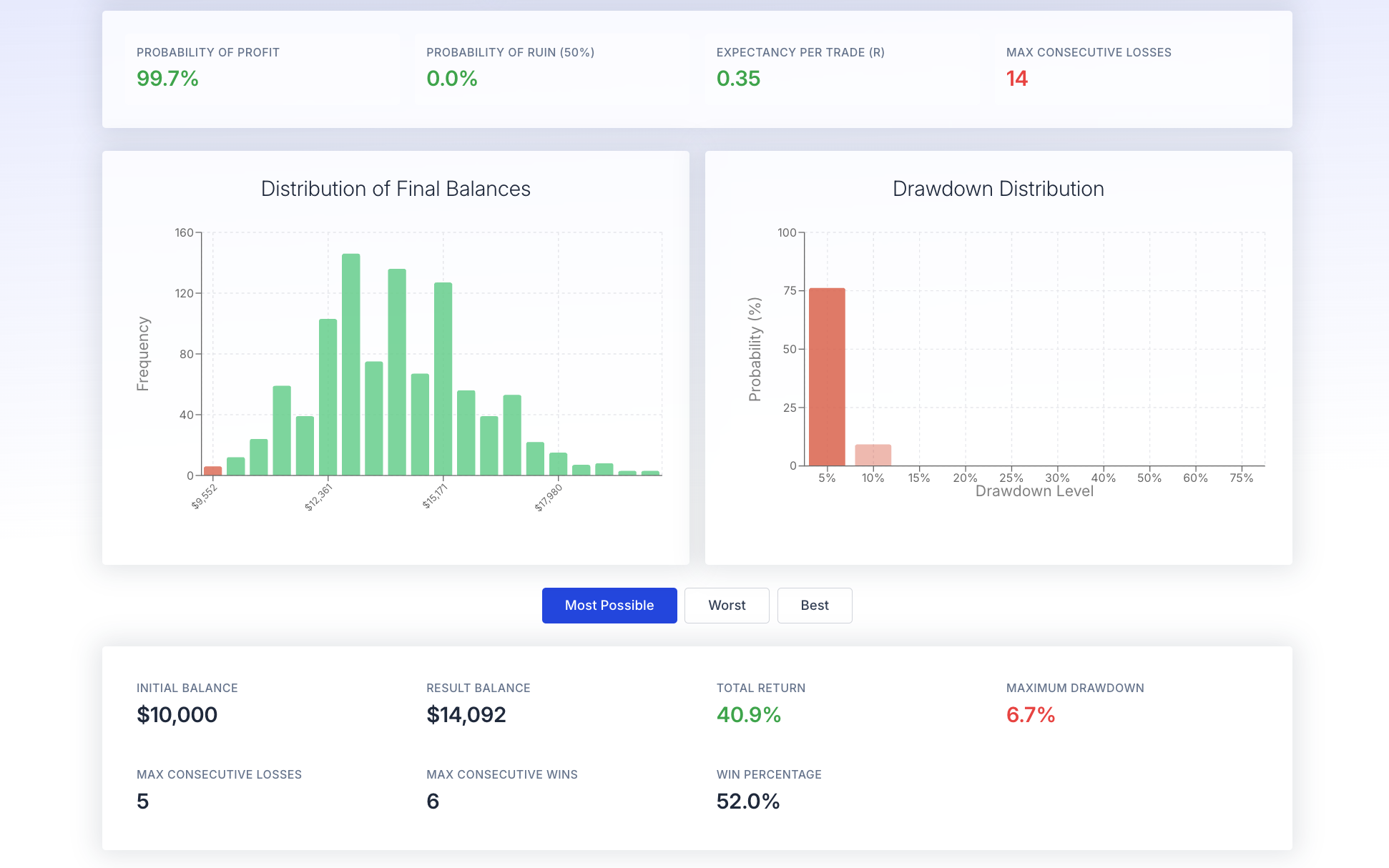Click the $15,171 x-axis label in the histogram
The height and width of the screenshot is (868, 1389).
[435, 496]
